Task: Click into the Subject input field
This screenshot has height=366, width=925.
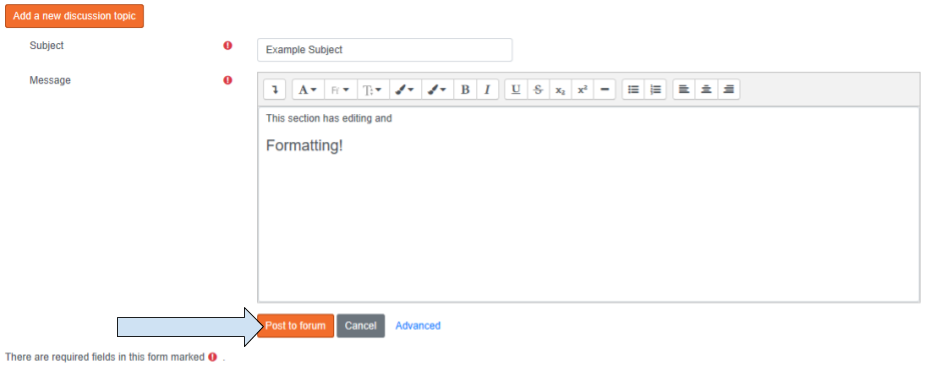Action: (x=385, y=50)
